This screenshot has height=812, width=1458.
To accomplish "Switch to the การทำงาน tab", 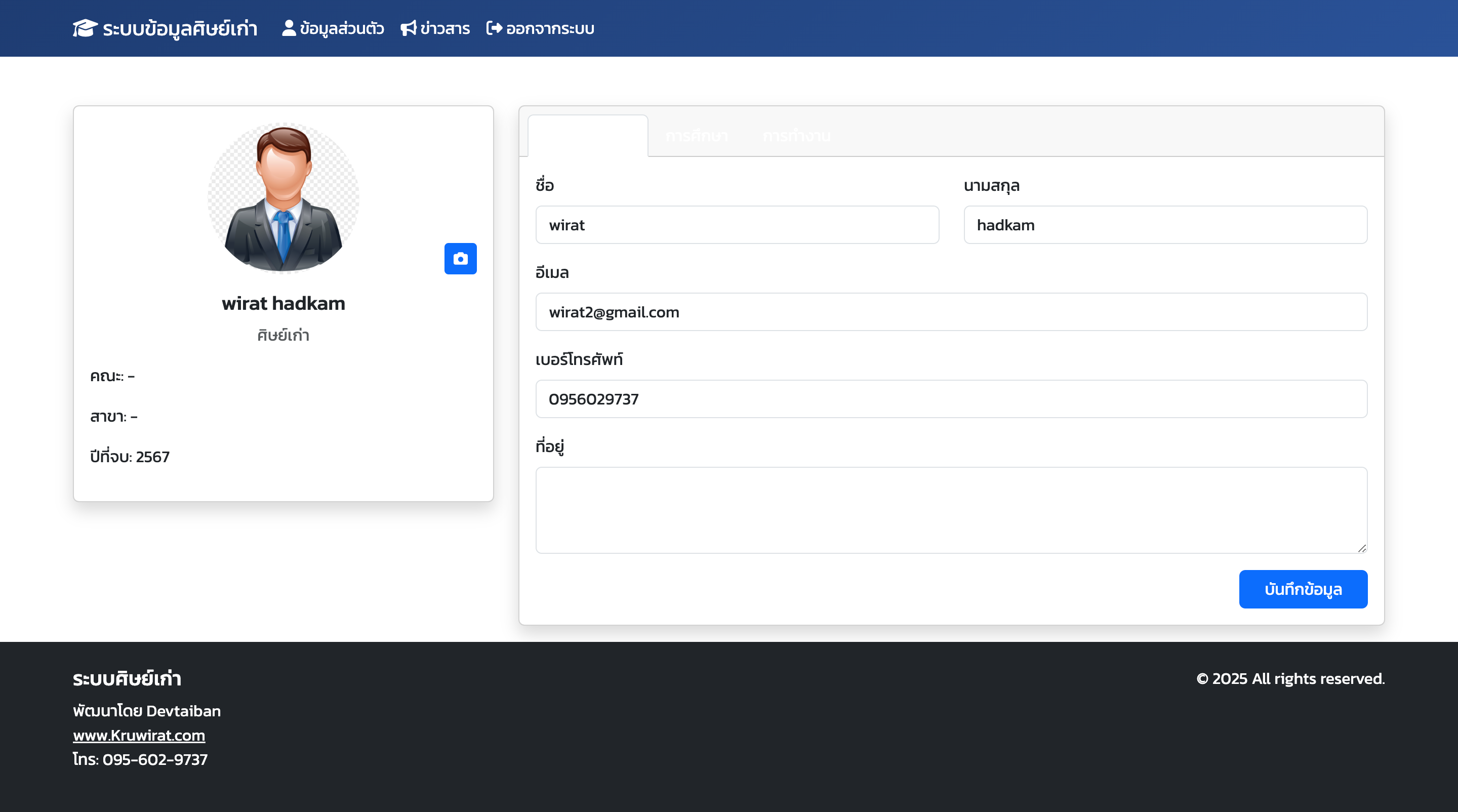I will pyautogui.click(x=796, y=136).
